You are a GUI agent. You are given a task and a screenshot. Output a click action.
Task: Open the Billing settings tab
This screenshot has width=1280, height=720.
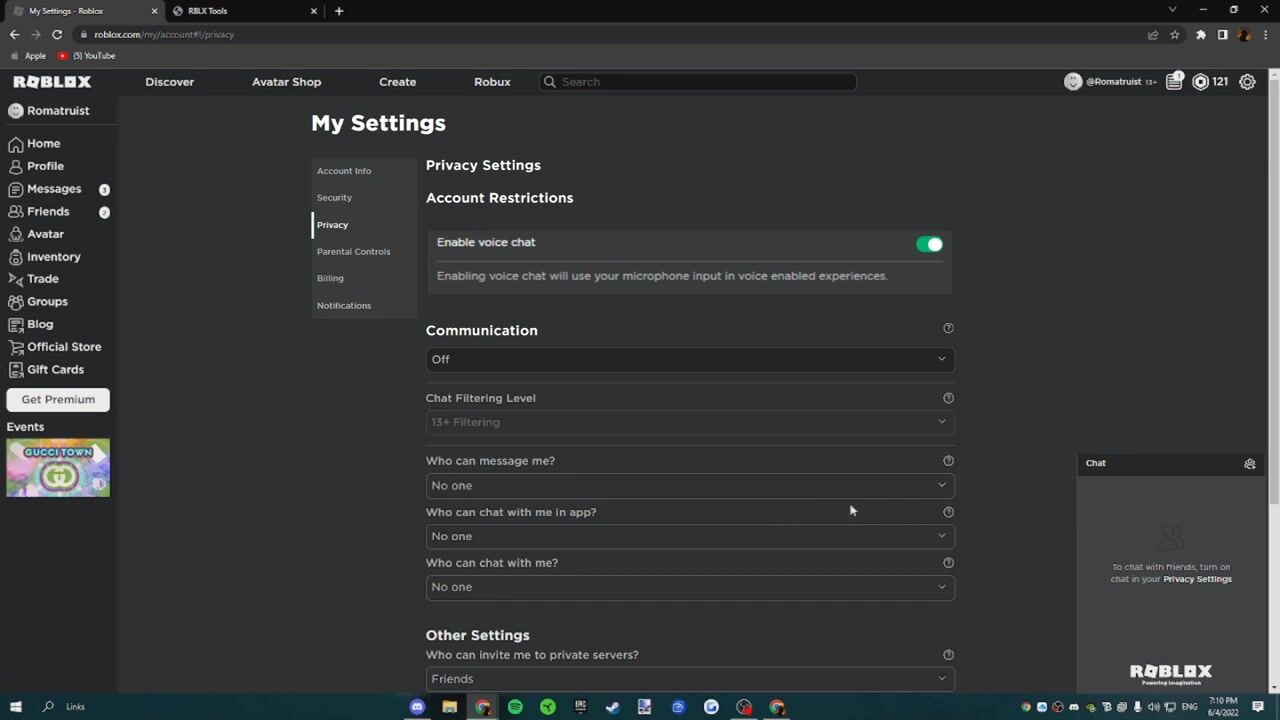click(364, 278)
